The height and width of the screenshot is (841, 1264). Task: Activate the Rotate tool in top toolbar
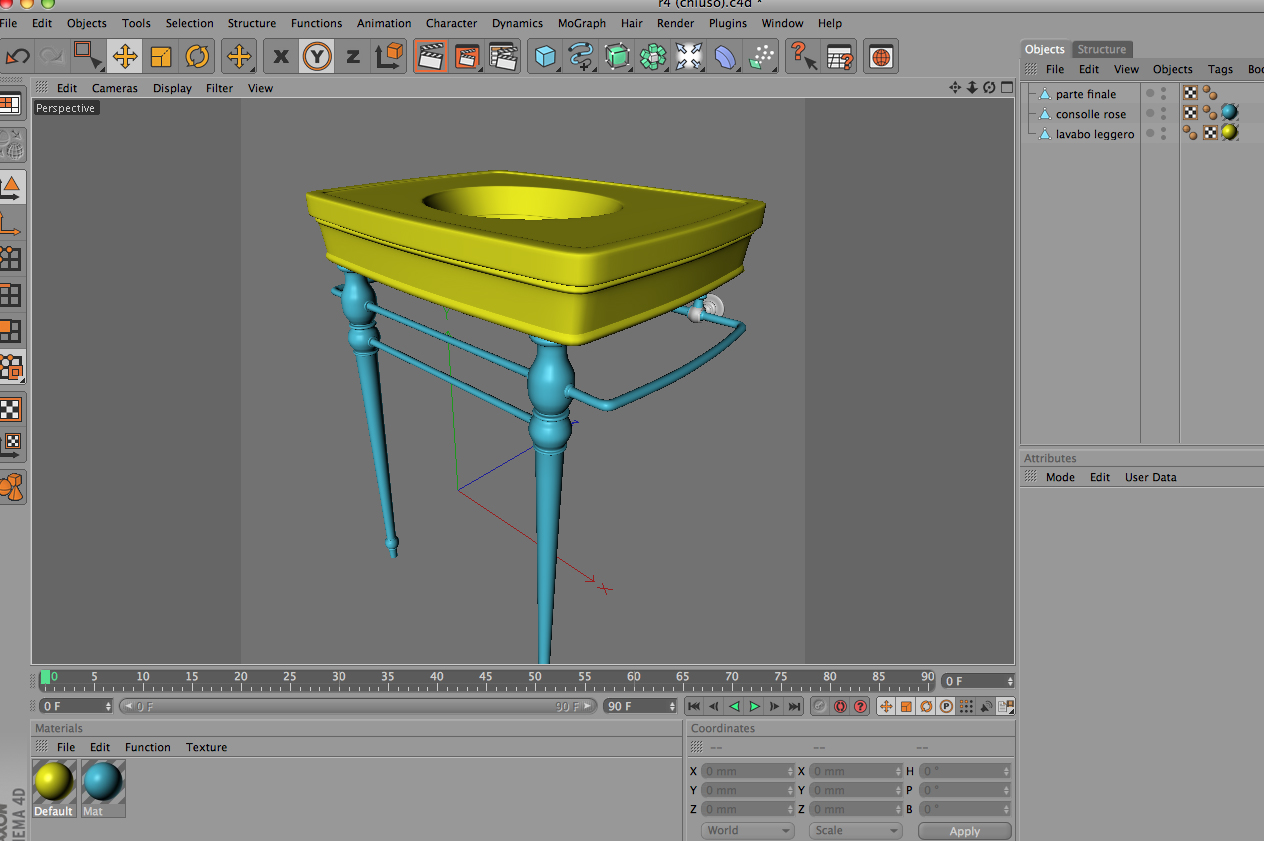pos(197,57)
